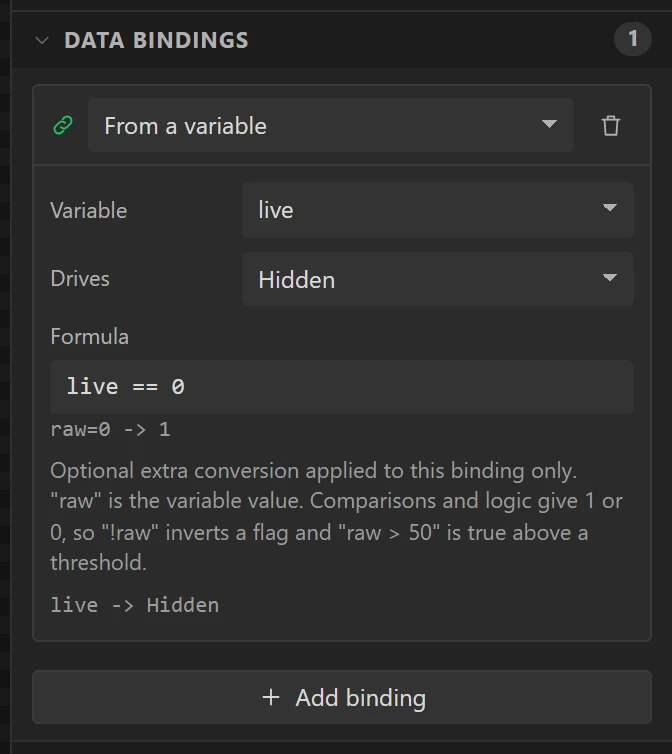Delete the binding with the trash icon
The image size is (672, 754).
[x=610, y=126]
